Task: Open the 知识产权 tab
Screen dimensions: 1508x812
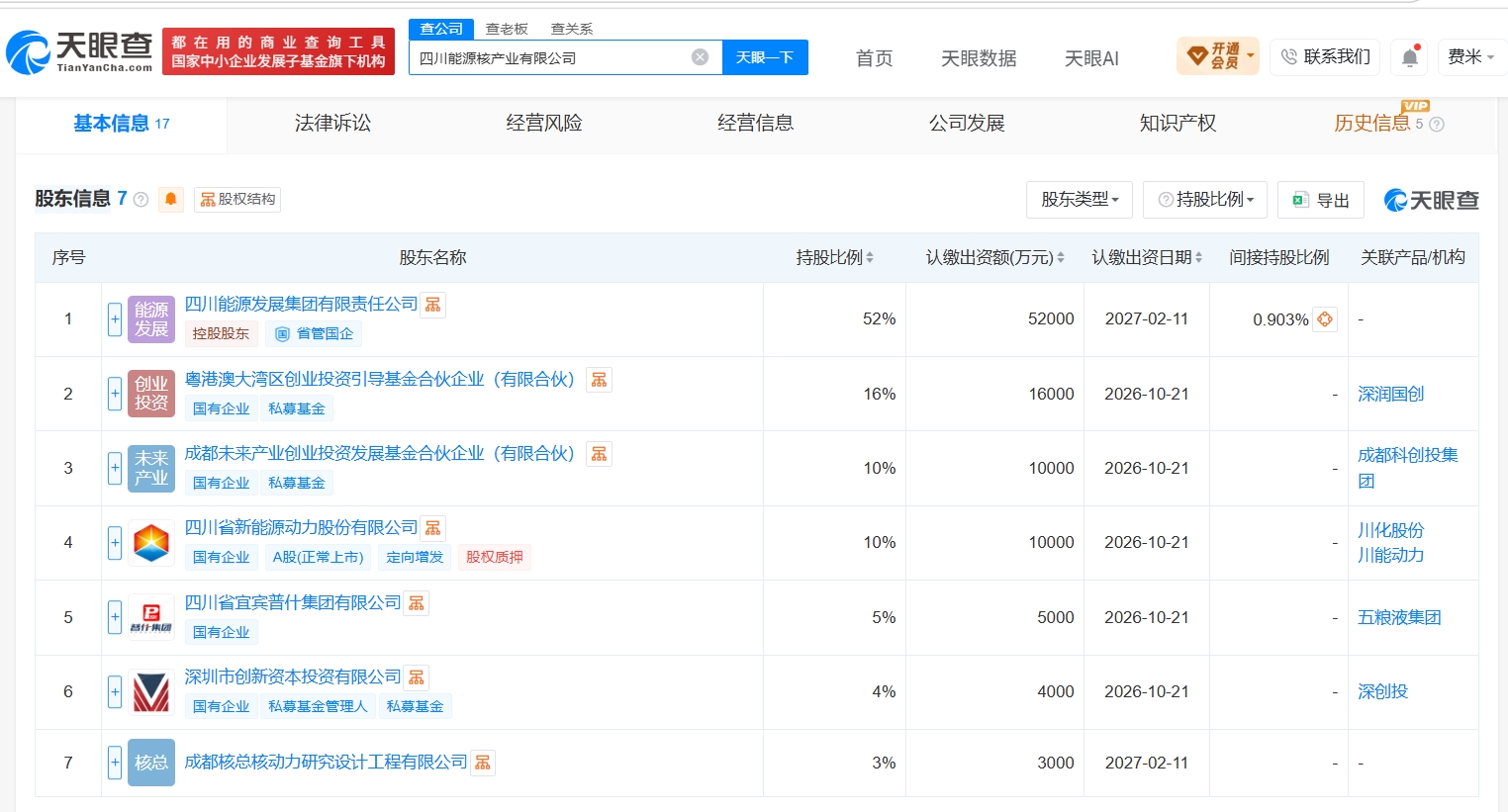Action: [x=1178, y=124]
